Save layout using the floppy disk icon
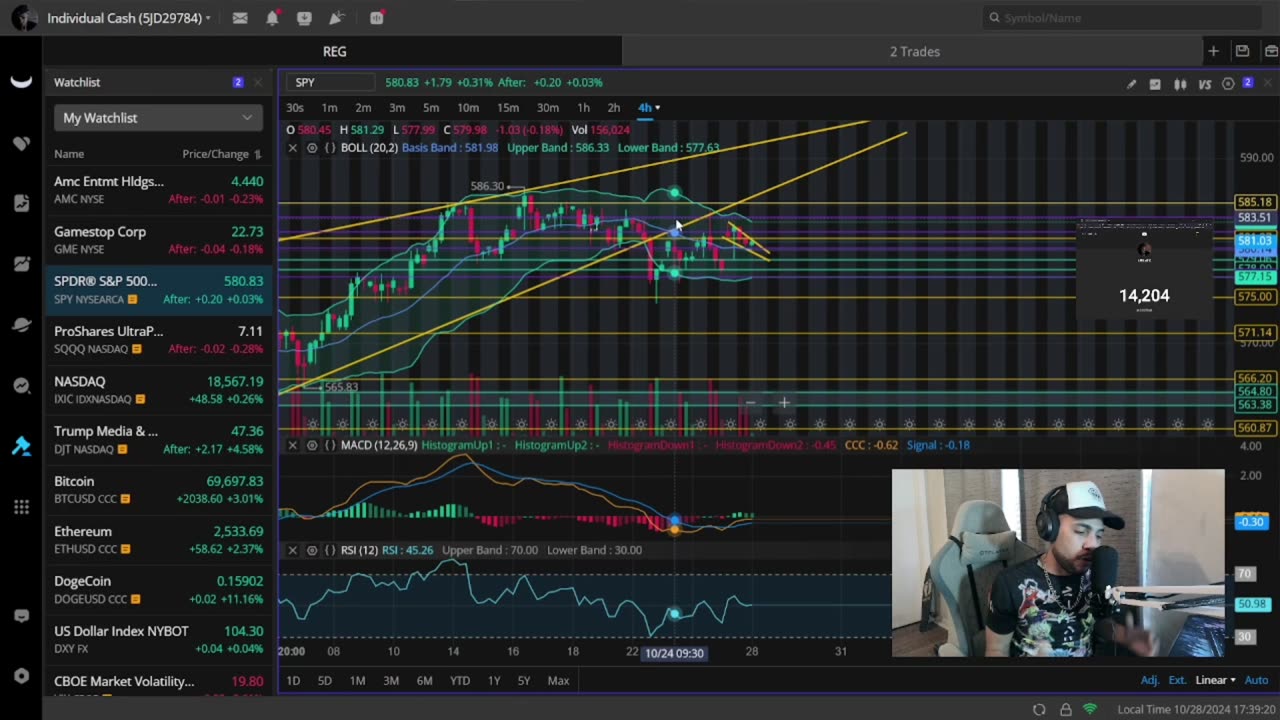 1242,51
